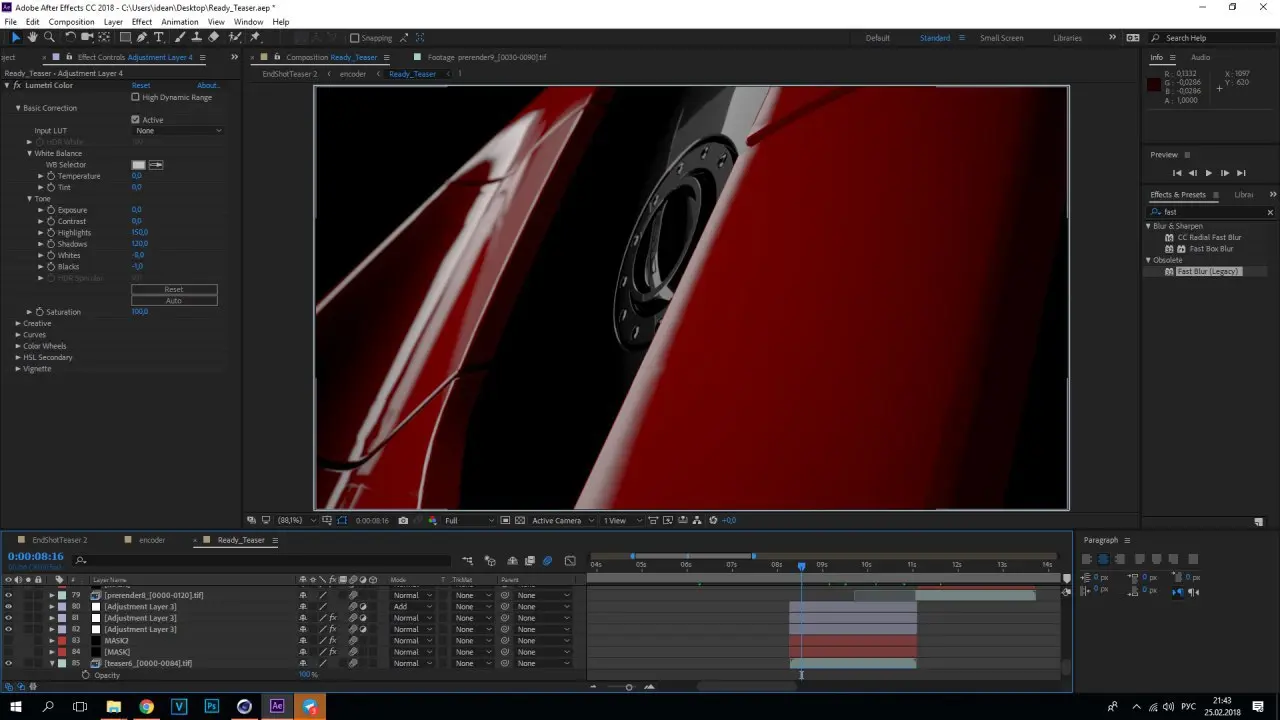Select the Hand tool in toolbar
The image size is (1280, 720).
(x=32, y=37)
